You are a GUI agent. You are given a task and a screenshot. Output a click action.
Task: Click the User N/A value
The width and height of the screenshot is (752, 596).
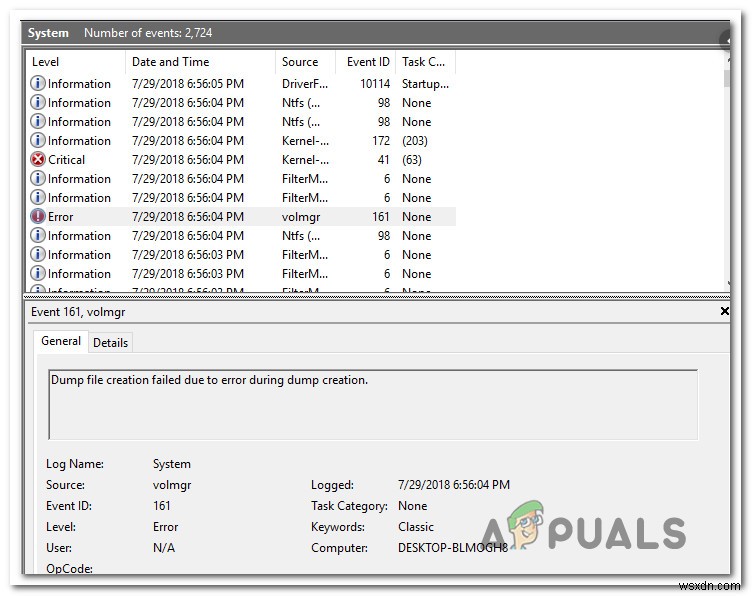[x=164, y=548]
